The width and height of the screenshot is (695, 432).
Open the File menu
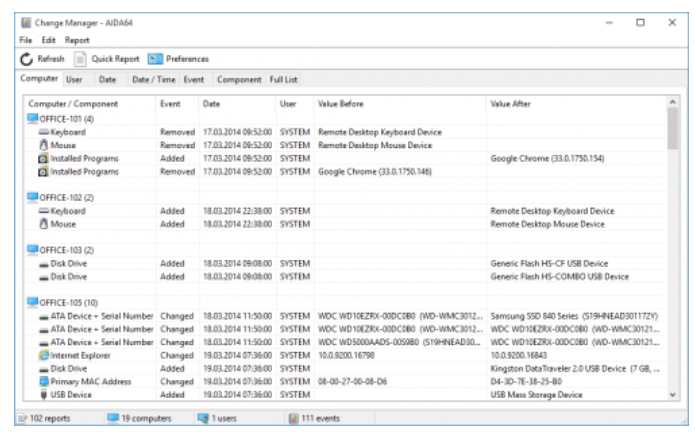26,40
